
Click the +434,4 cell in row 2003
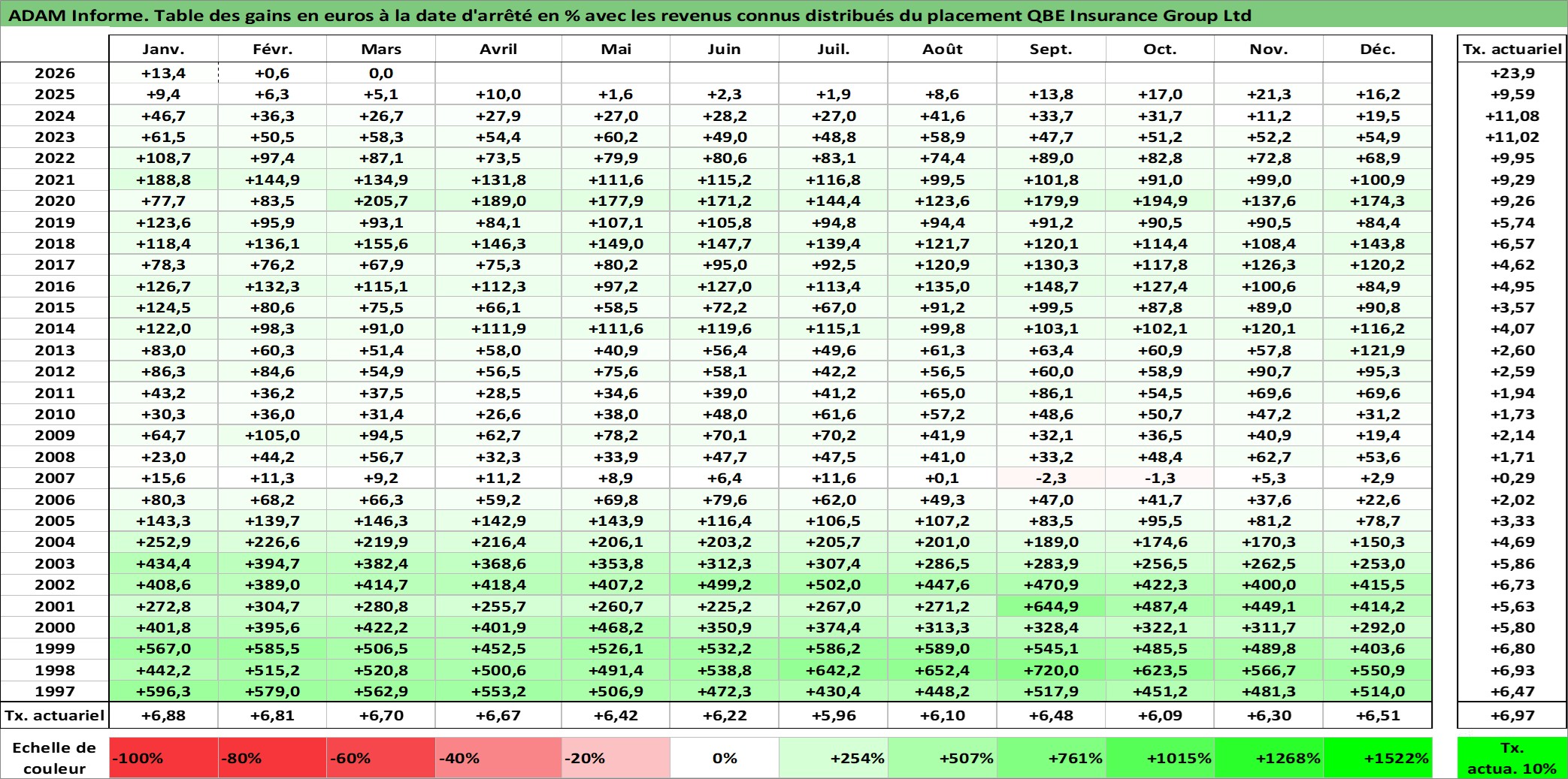(163, 563)
